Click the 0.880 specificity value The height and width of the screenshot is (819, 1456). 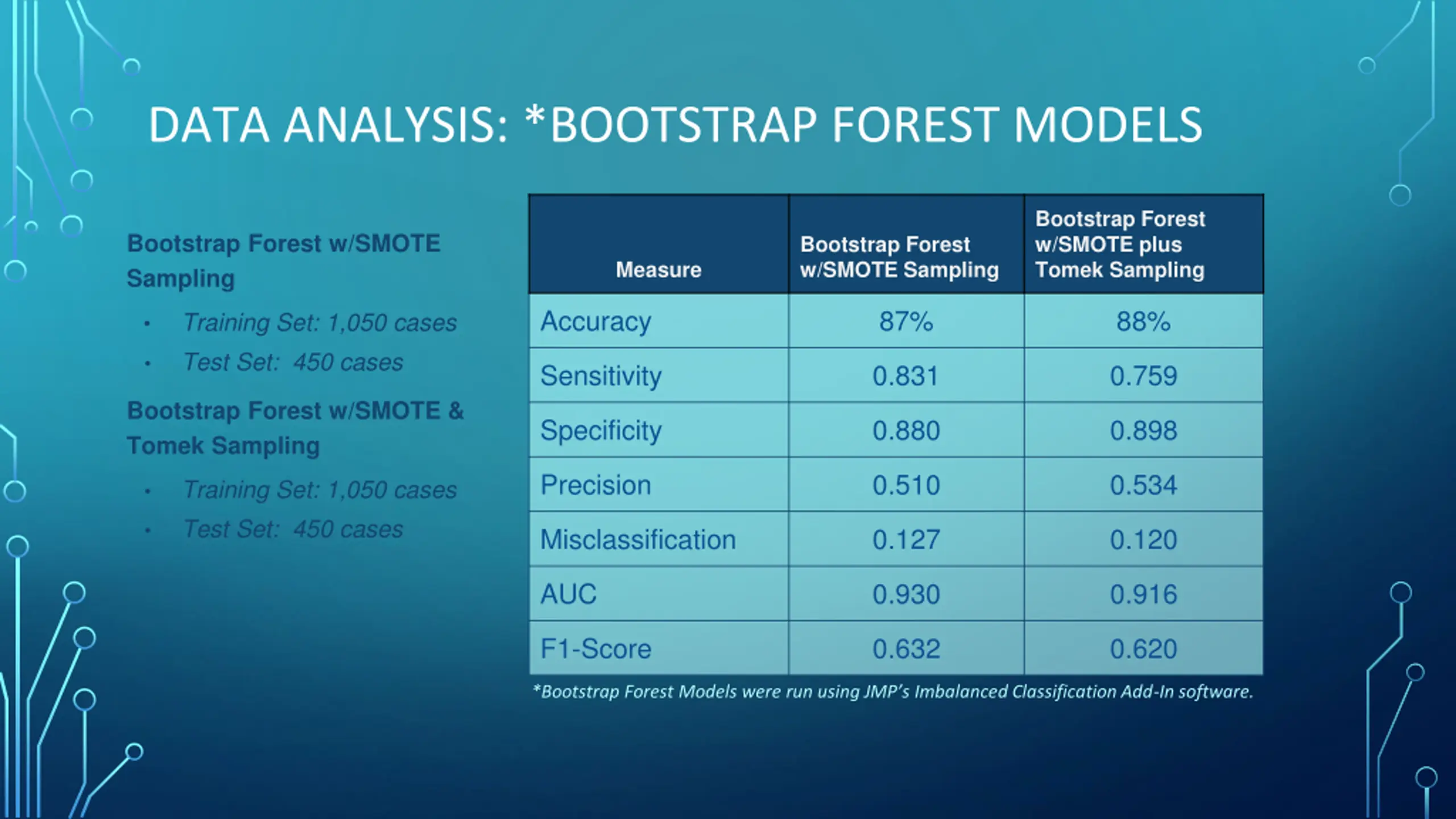pos(906,431)
